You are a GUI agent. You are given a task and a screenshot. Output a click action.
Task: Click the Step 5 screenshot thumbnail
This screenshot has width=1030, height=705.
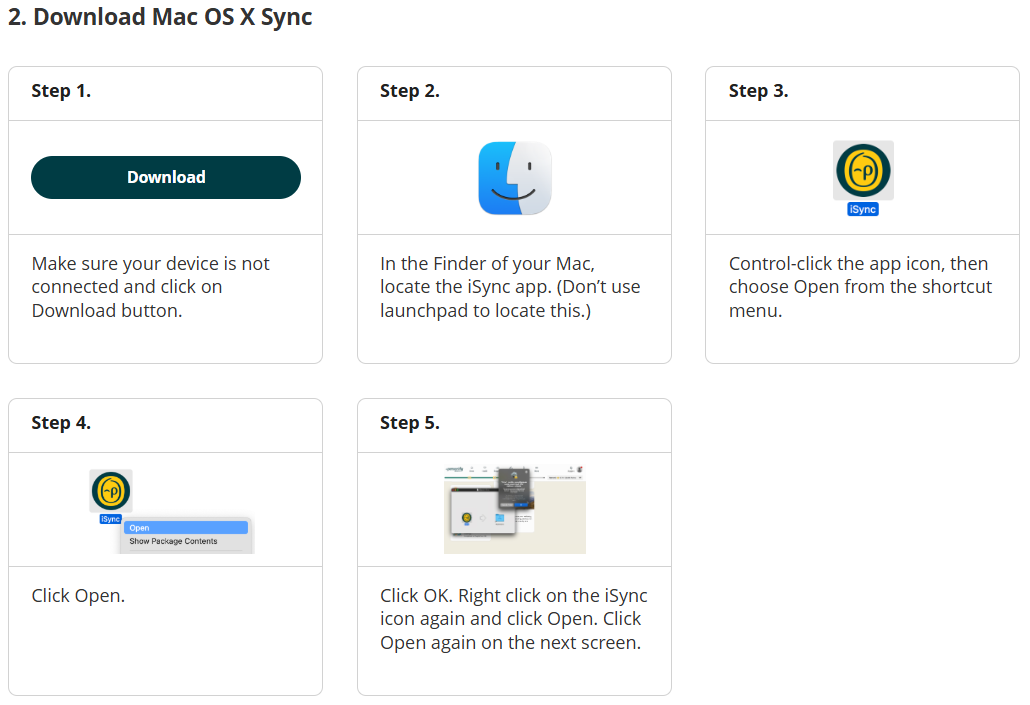[514, 508]
